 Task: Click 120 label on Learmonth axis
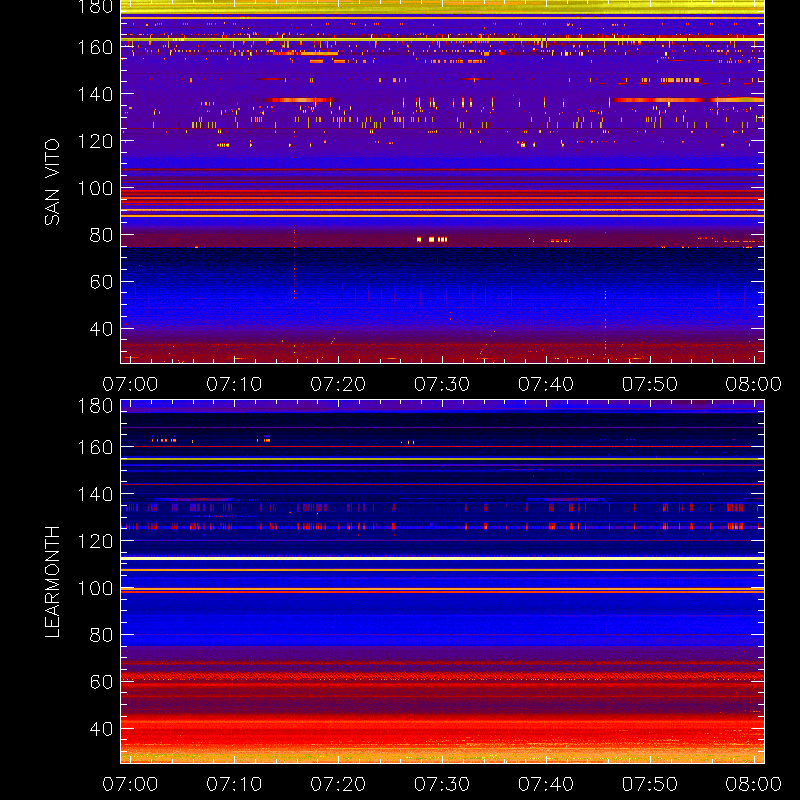point(95,541)
